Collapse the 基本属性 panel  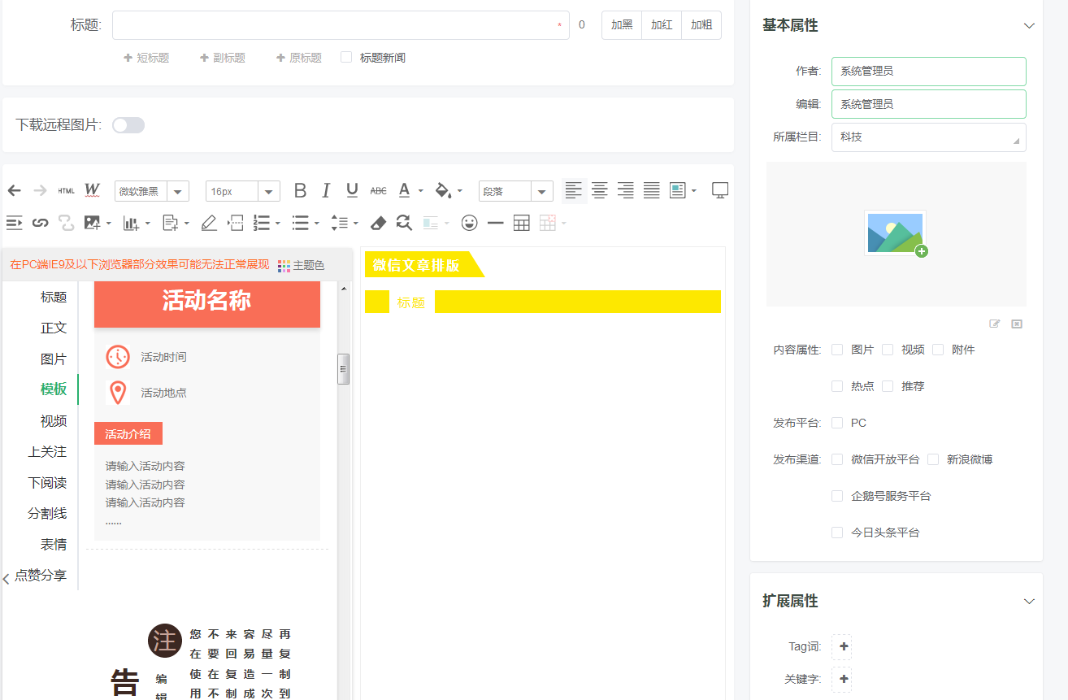point(1030,25)
